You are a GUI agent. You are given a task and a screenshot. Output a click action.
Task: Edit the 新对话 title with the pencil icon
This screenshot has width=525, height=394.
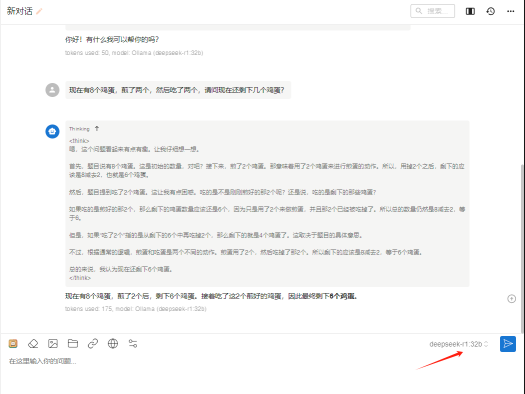[39, 11]
